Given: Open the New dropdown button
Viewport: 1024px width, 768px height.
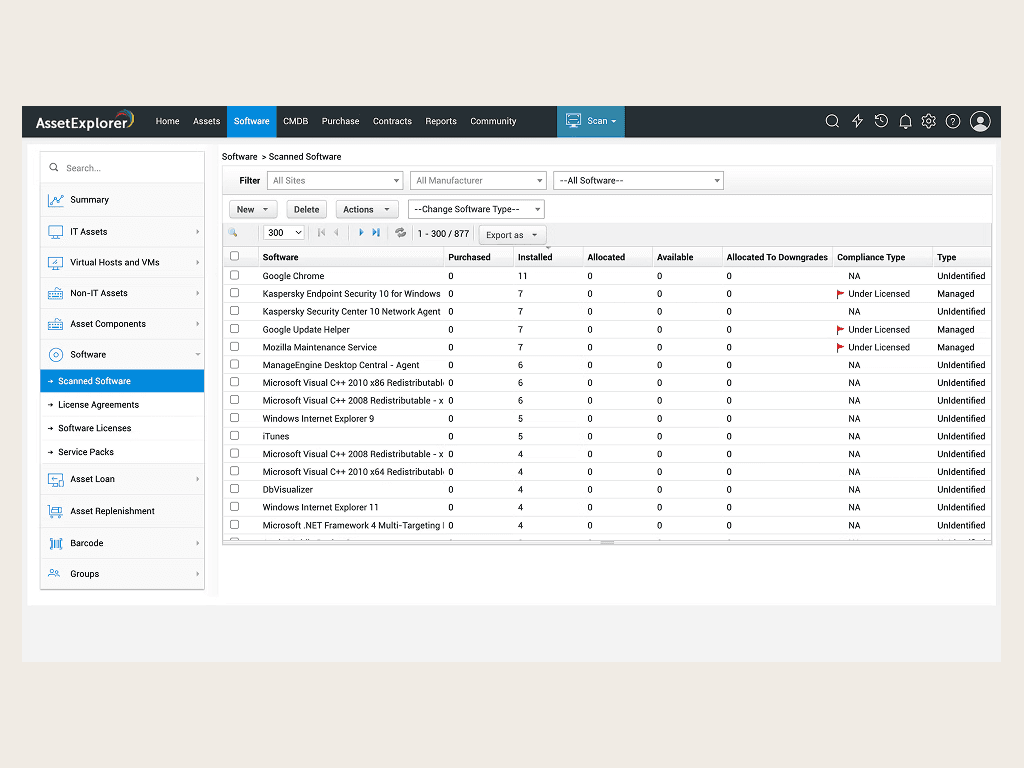Looking at the screenshot, I should pyautogui.click(x=253, y=209).
